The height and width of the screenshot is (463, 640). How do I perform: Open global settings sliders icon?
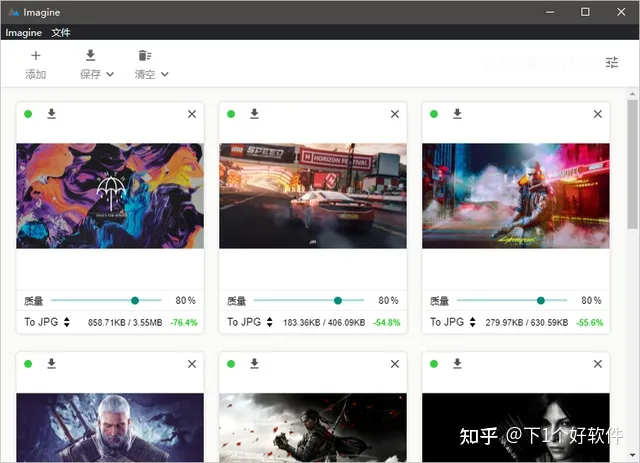(611, 62)
